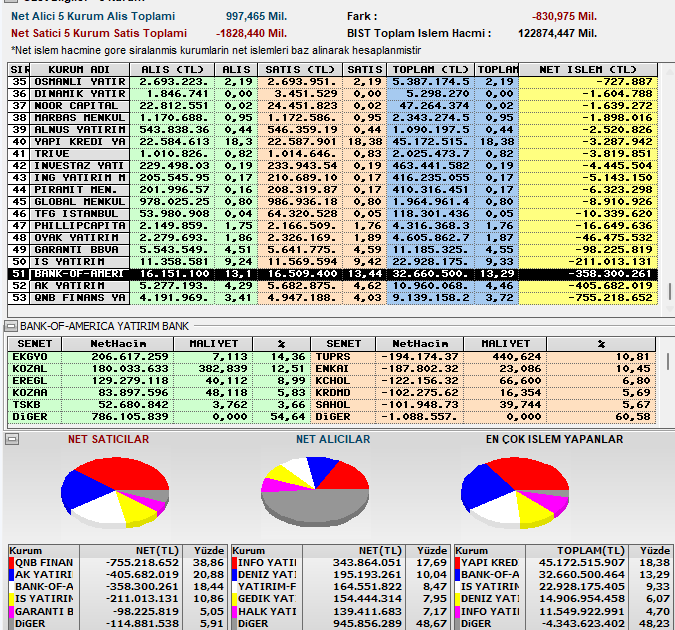Click the EKGYO stock row

(x=159, y=357)
